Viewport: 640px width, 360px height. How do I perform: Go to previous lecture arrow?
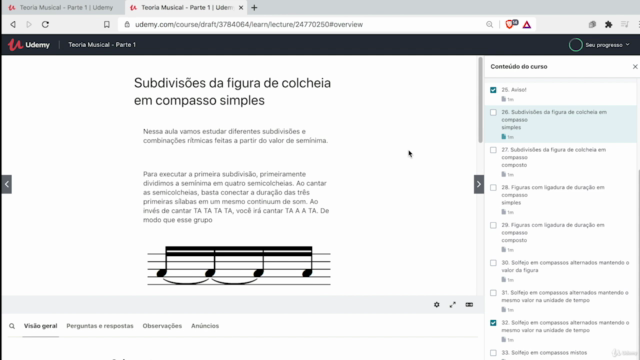[7, 184]
